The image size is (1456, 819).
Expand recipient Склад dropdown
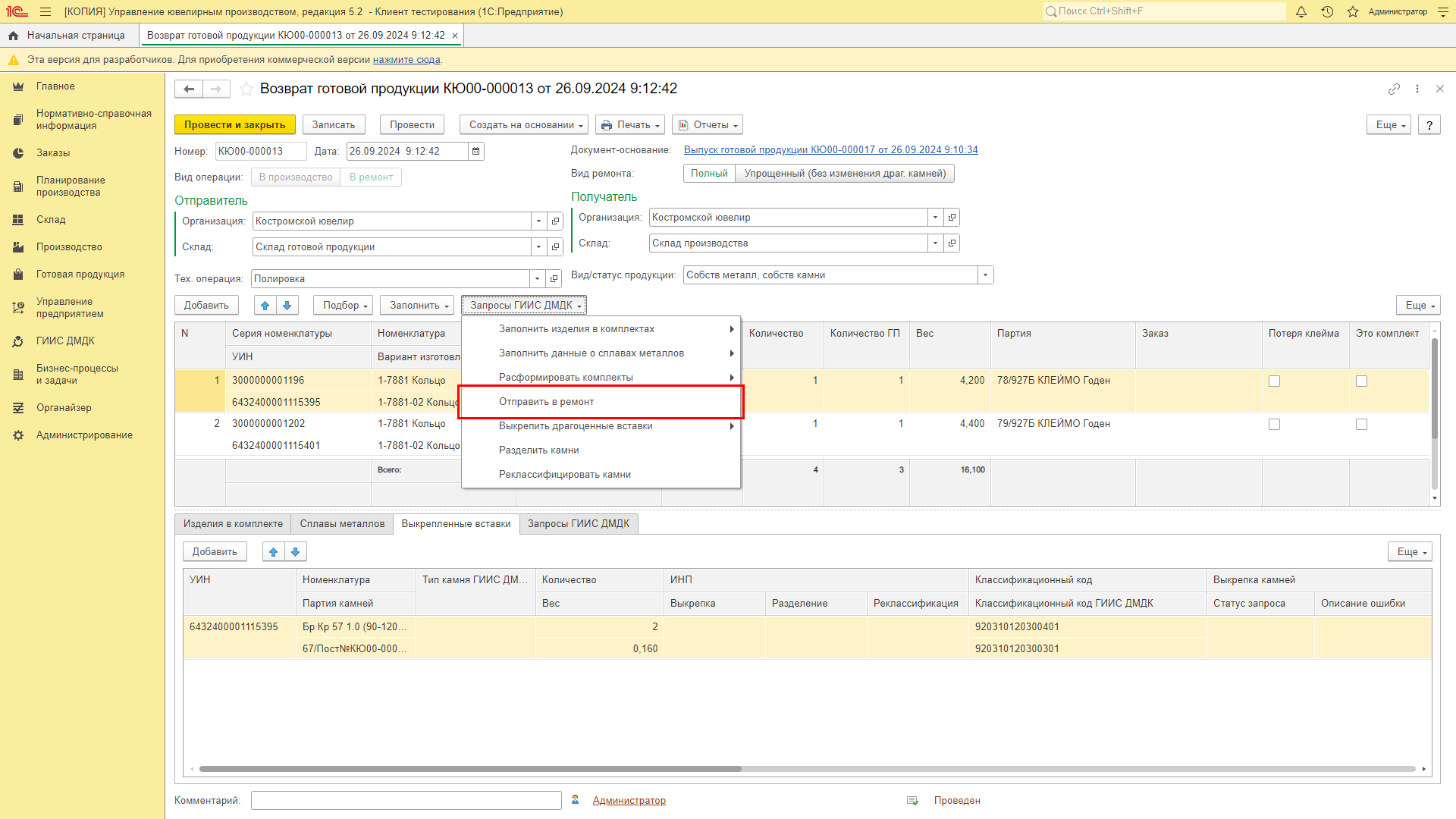(935, 243)
